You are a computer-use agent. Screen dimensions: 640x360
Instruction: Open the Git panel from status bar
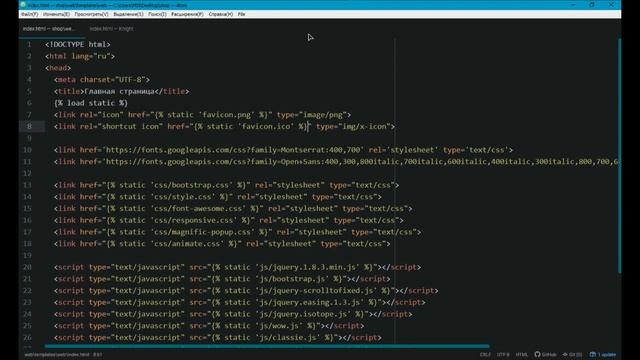tap(572, 354)
